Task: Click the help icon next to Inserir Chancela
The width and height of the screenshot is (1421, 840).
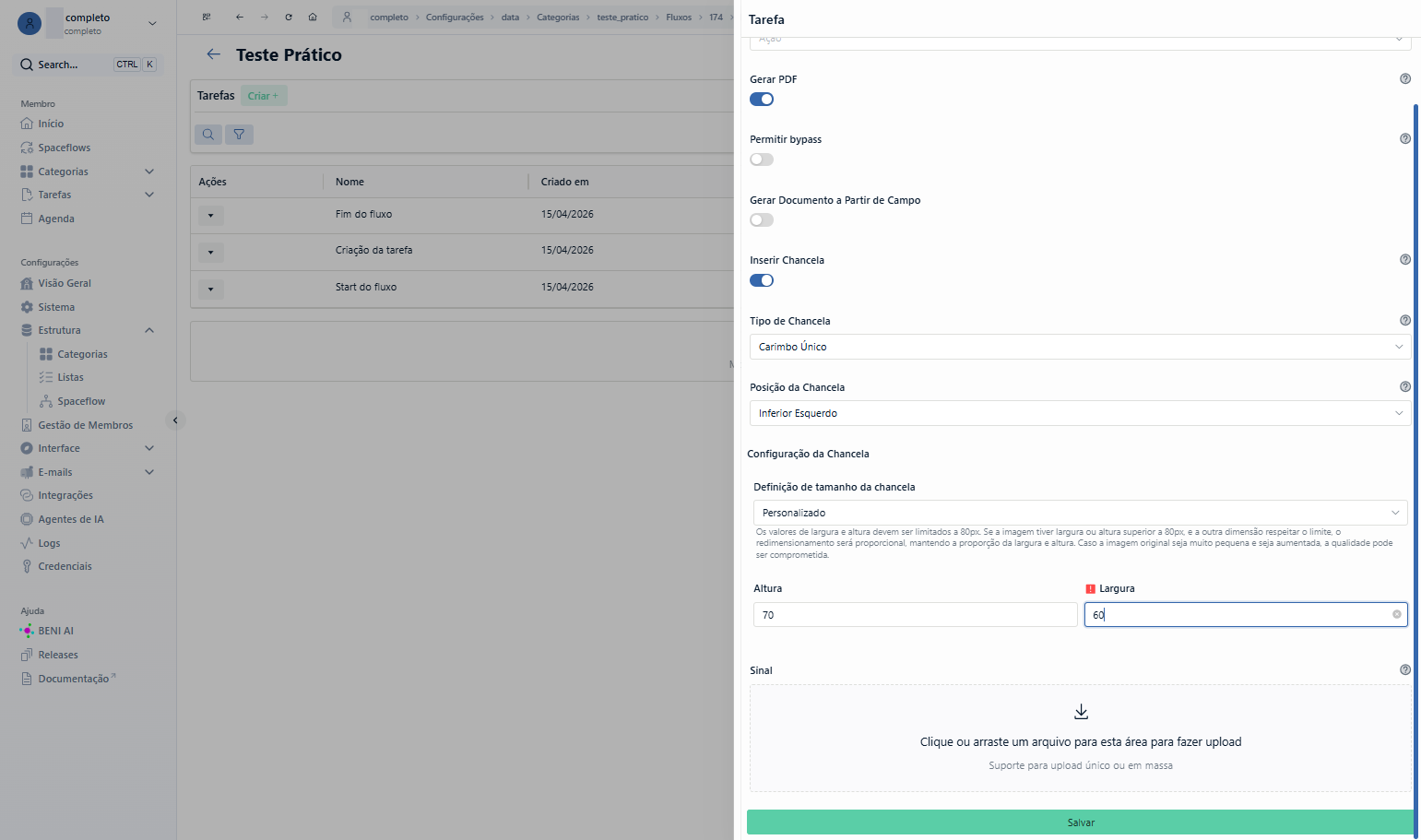Action: [x=1405, y=259]
